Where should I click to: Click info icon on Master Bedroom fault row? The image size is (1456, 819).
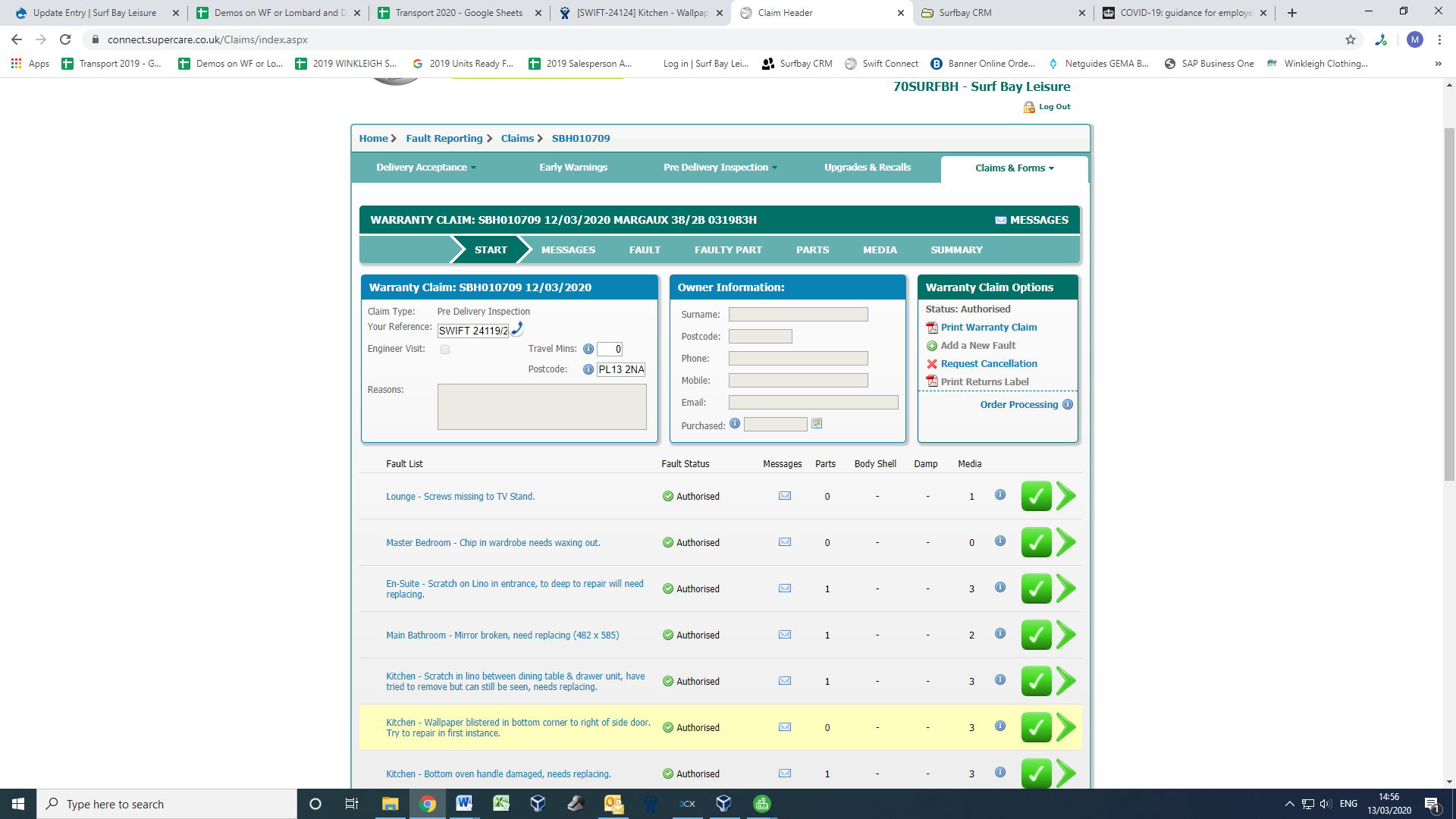tap(1000, 541)
